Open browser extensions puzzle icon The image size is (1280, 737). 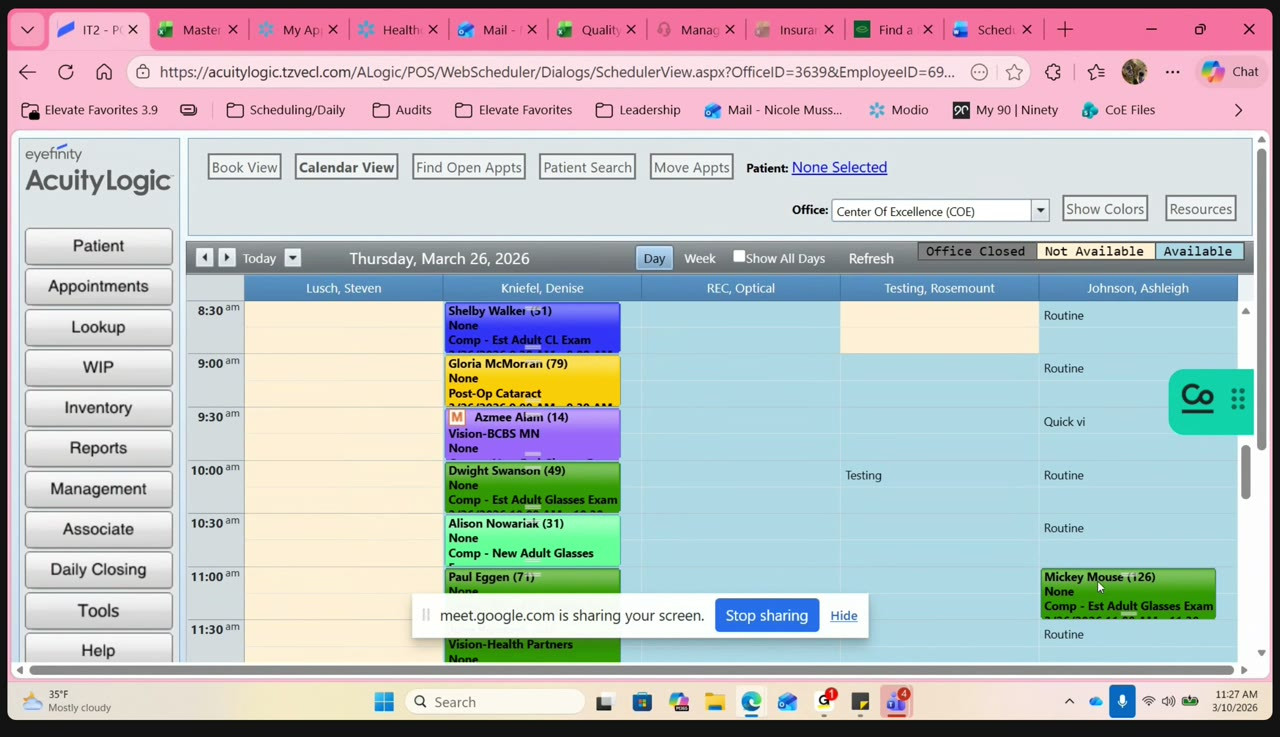click(1053, 72)
